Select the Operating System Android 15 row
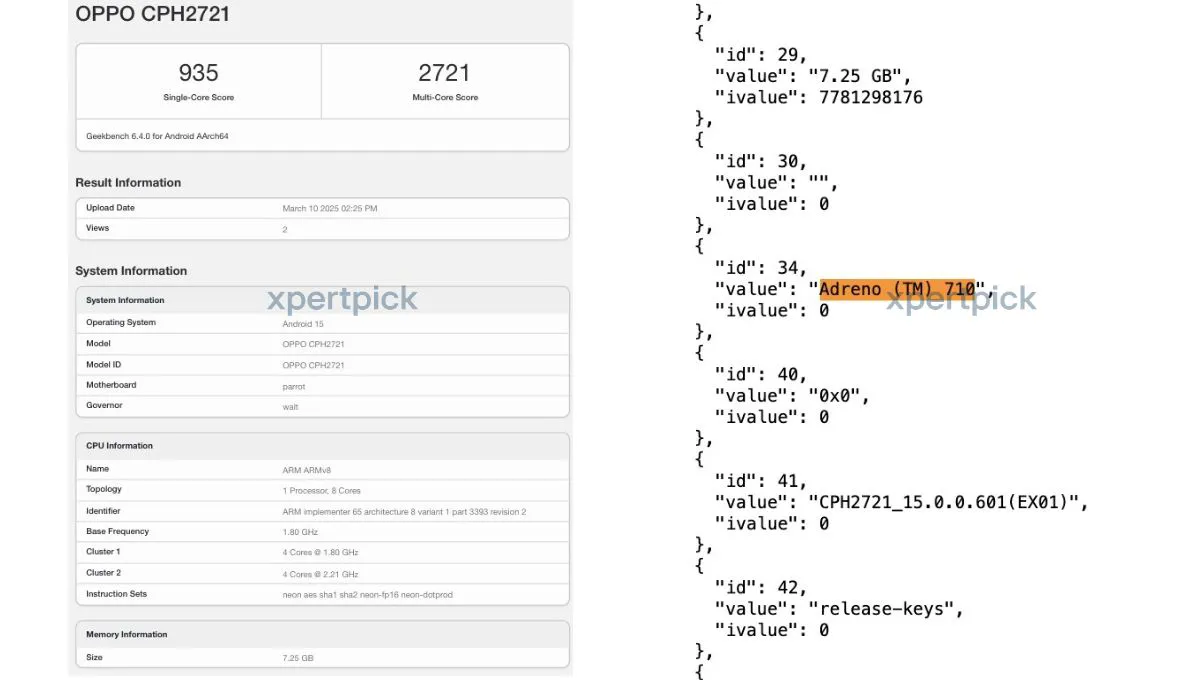This screenshot has height=680, width=1200. pyautogui.click(x=322, y=323)
